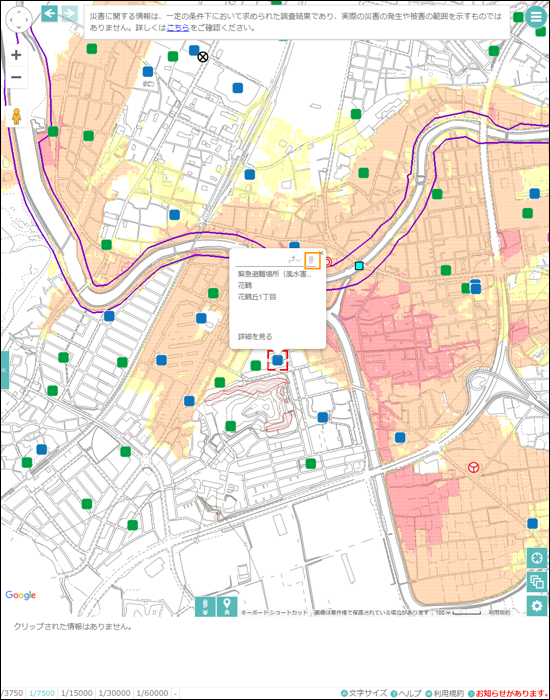Image resolution: width=550 pixels, height=700 pixels.
Task: Open the hamburger menu at top right
Action: point(536,17)
